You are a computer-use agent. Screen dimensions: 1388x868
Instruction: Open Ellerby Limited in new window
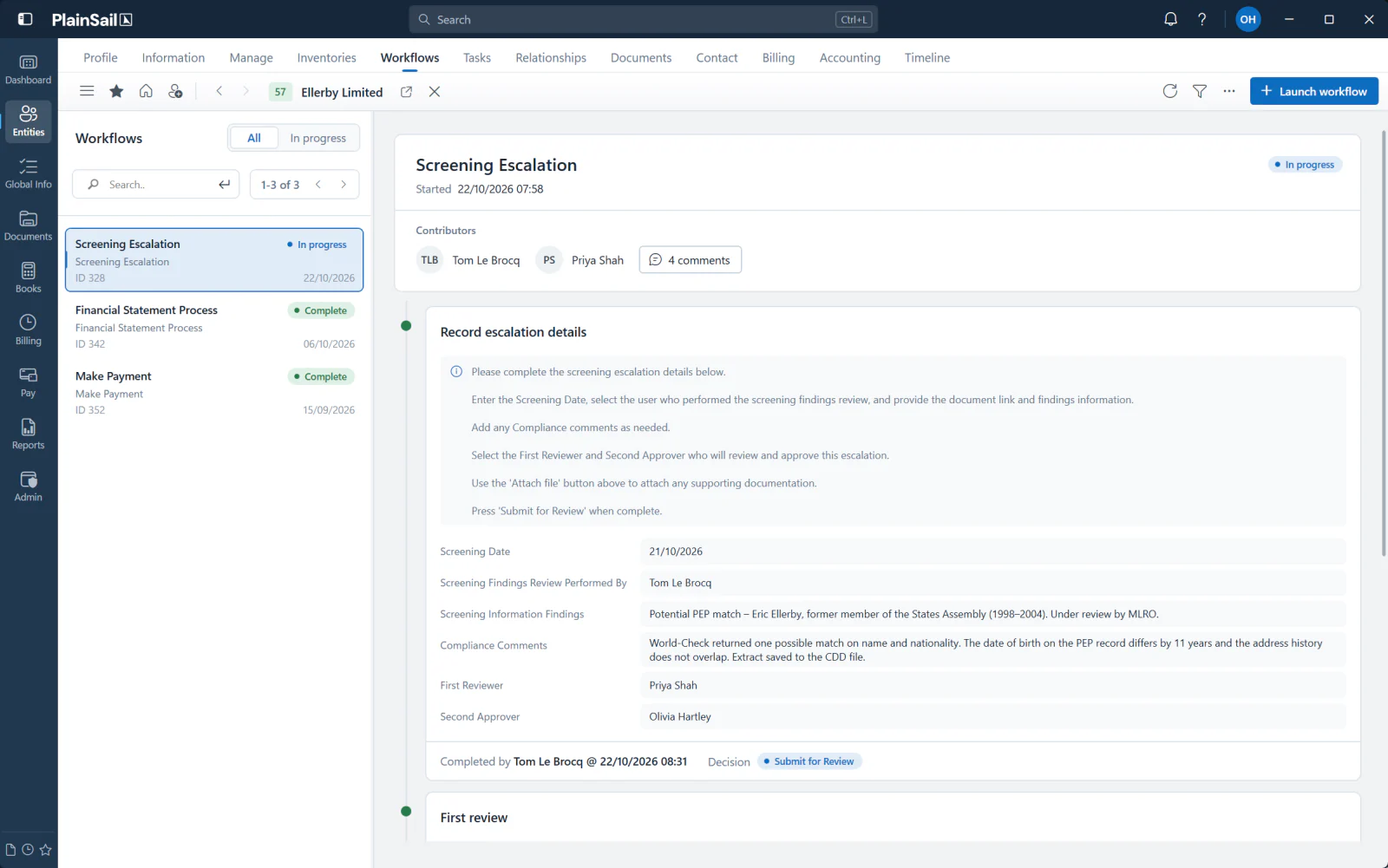pos(406,92)
